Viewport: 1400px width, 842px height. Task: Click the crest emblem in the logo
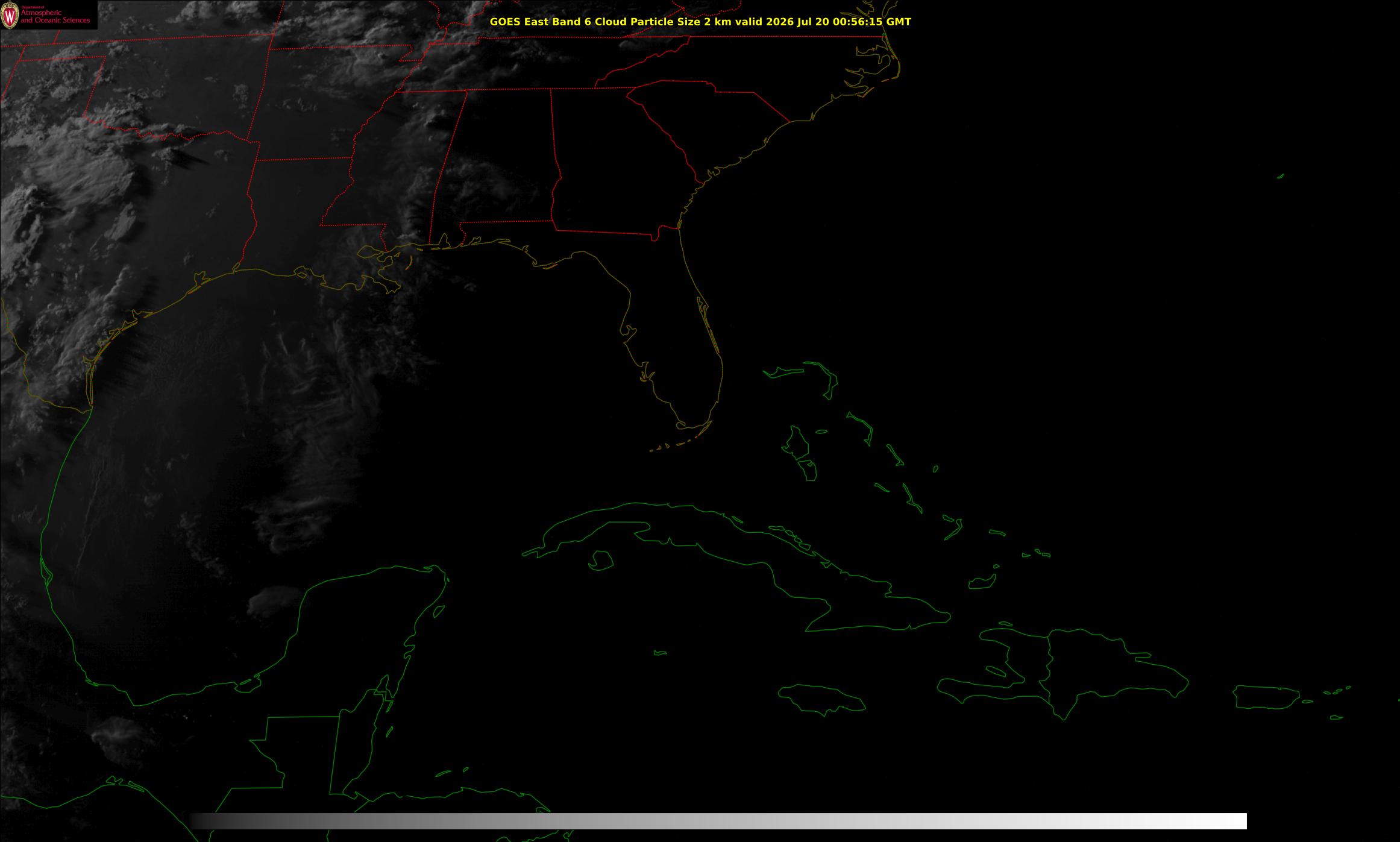10,15
